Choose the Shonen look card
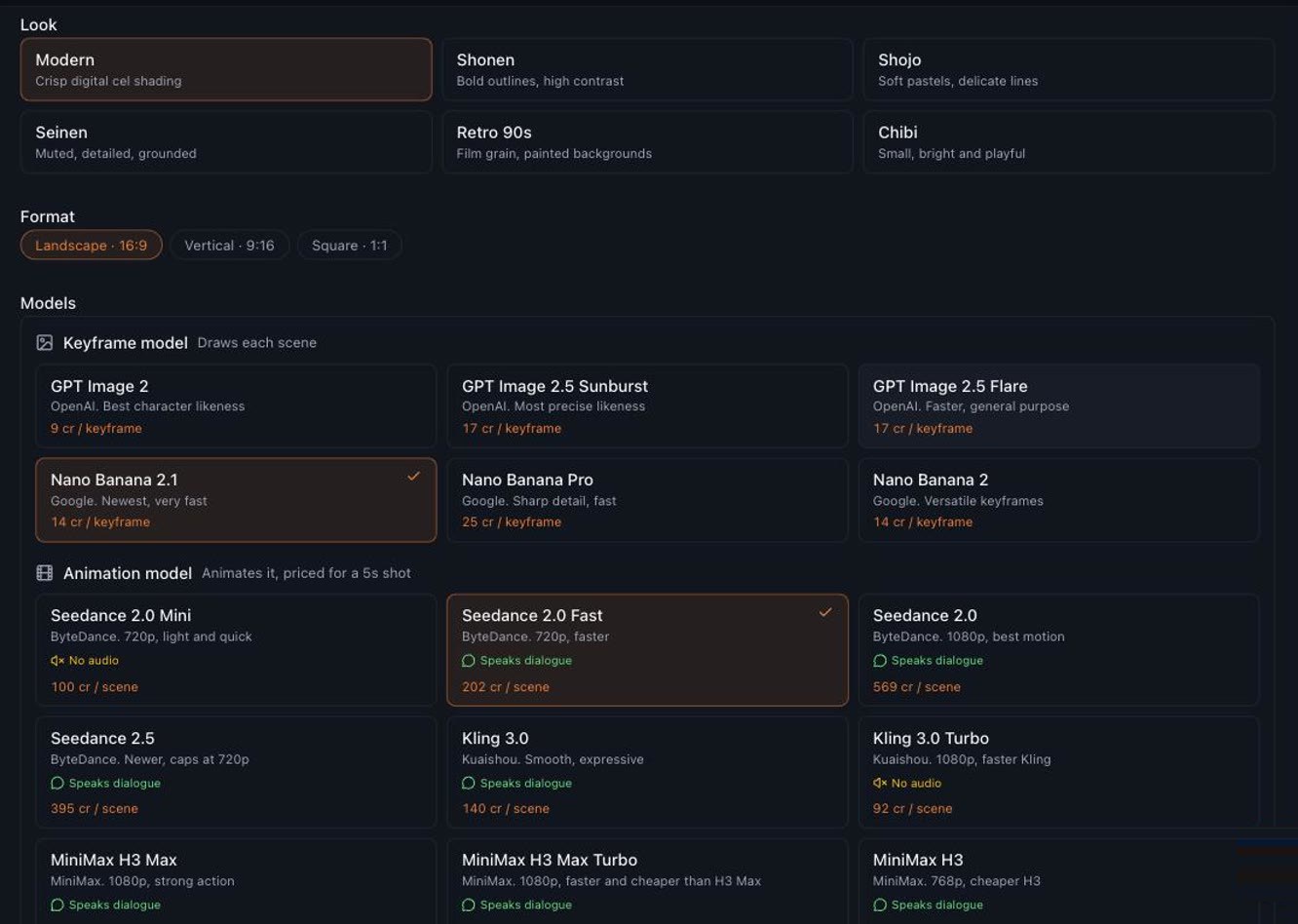The width and height of the screenshot is (1298, 924). pos(647,69)
